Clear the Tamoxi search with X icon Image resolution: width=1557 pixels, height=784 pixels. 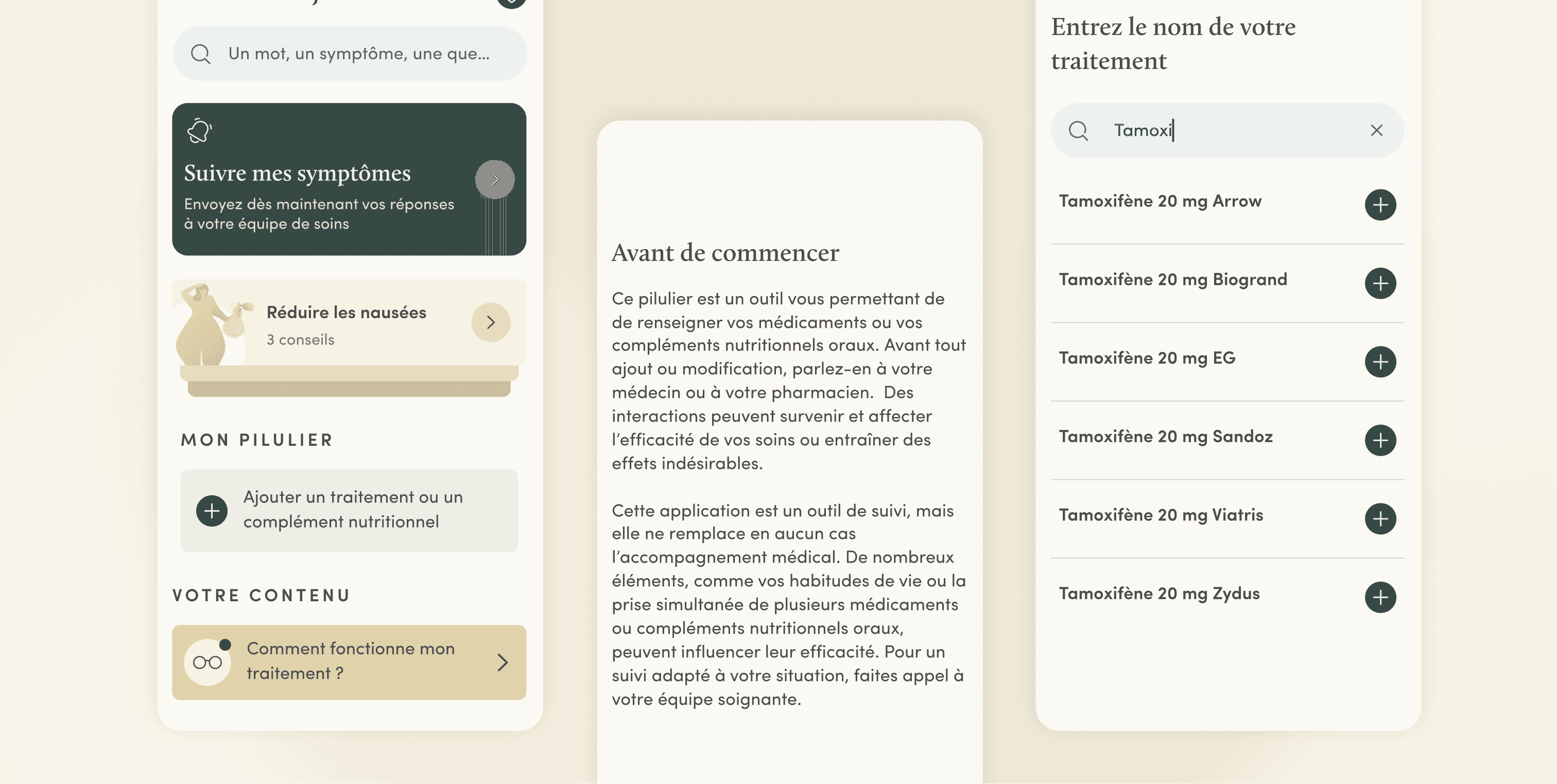pos(1376,131)
